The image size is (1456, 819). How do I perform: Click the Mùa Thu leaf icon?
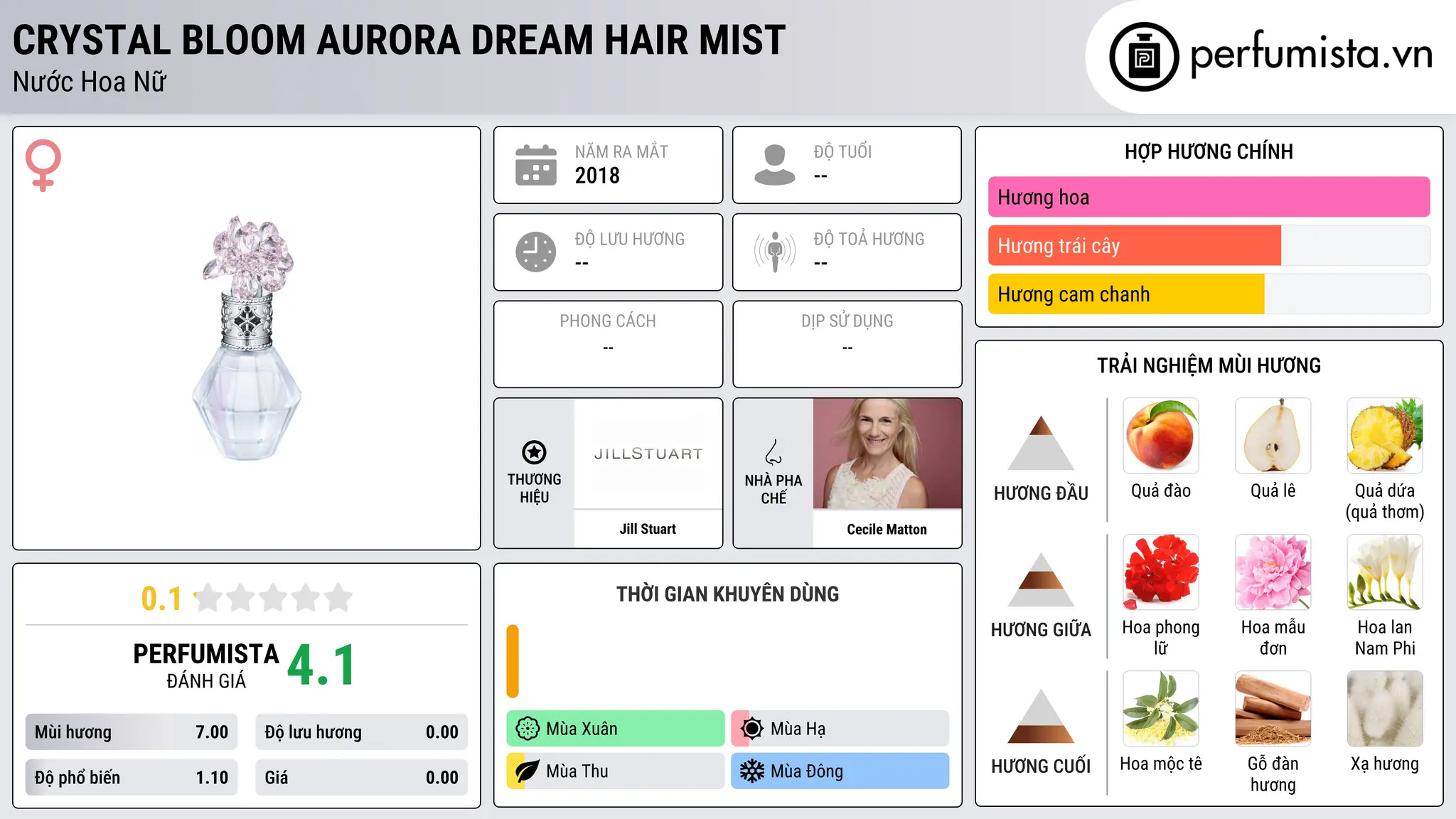tap(528, 771)
